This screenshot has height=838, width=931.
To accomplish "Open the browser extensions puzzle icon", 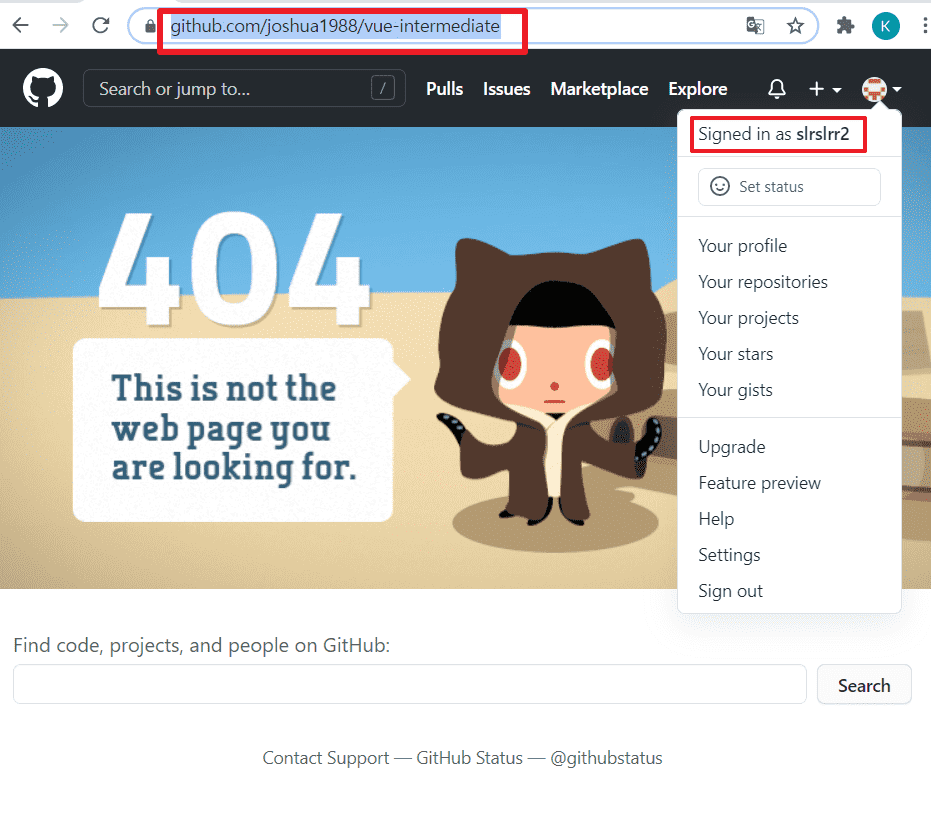I will click(845, 26).
